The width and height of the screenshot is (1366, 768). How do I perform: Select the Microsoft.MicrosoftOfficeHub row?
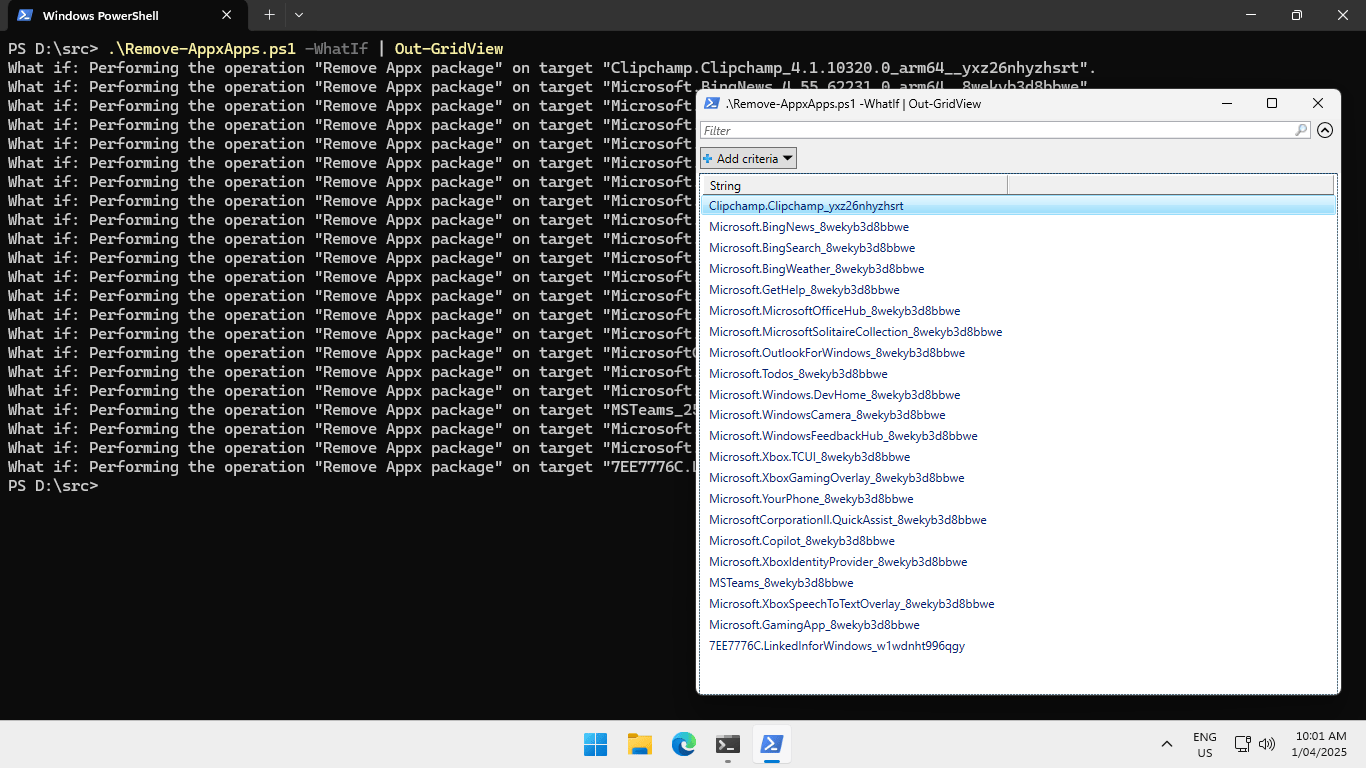(x=1018, y=311)
